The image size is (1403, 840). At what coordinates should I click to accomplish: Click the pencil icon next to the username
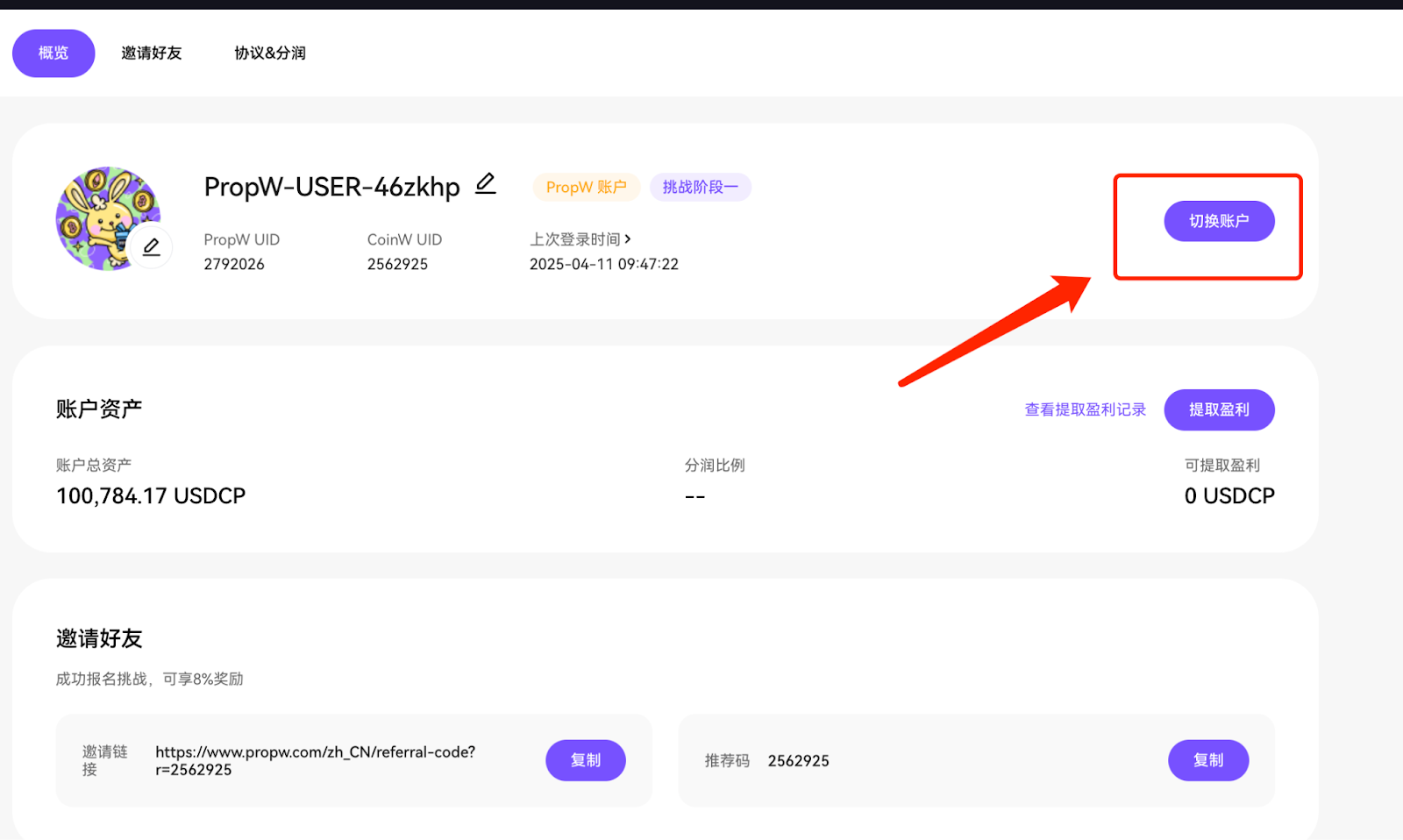pos(485,184)
